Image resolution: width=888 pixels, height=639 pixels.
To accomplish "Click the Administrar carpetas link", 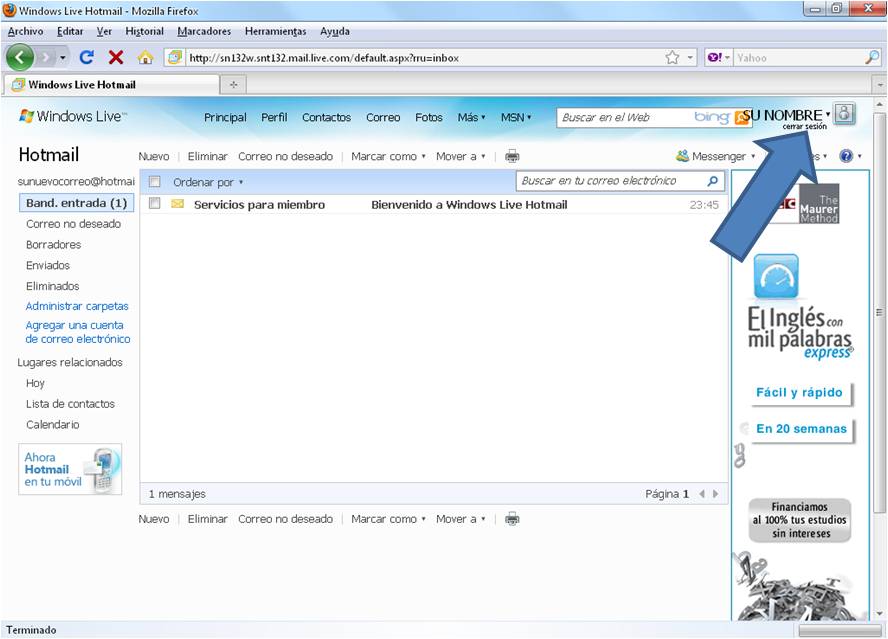I will (x=77, y=307).
